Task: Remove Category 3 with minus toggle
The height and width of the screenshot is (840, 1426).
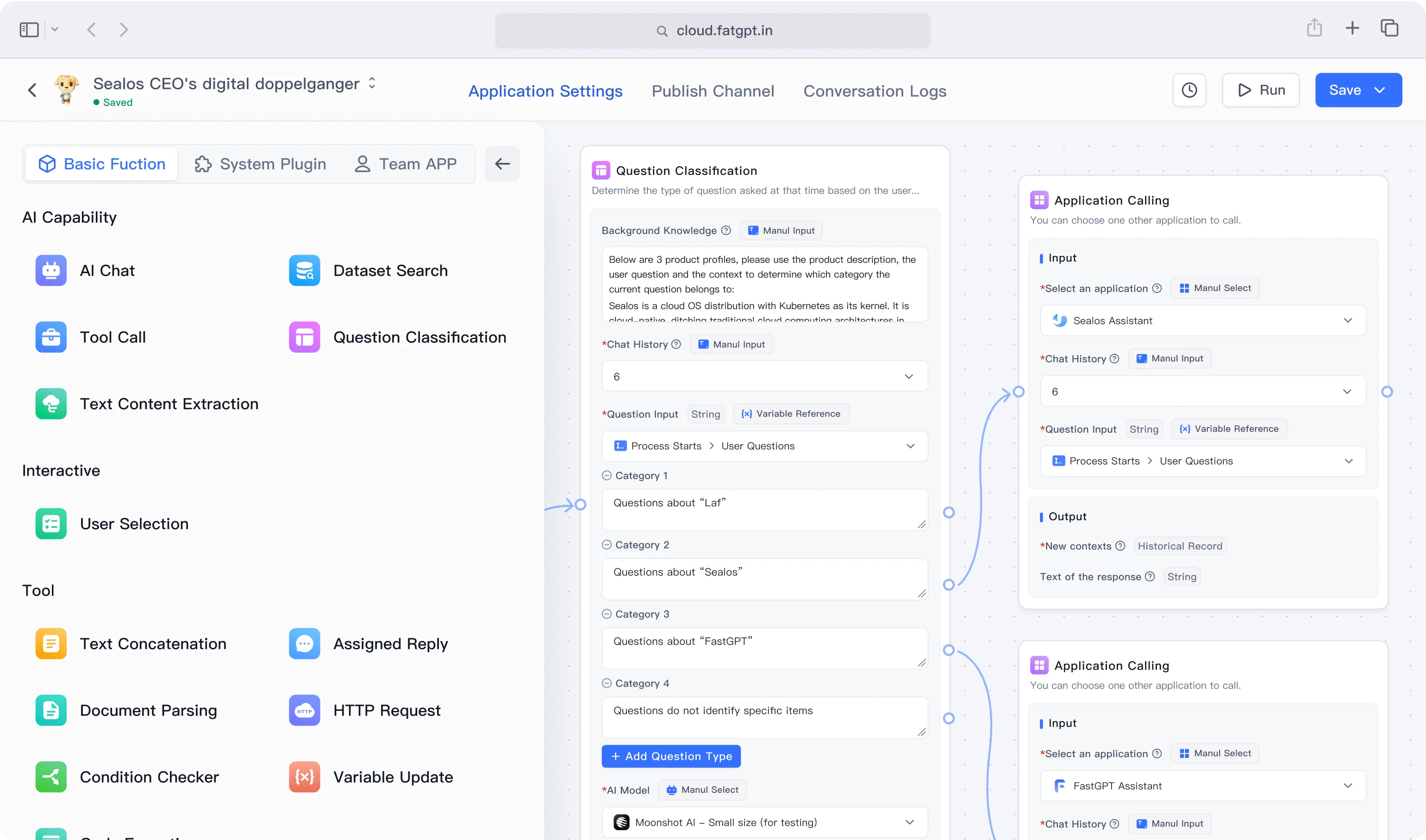Action: (x=607, y=614)
